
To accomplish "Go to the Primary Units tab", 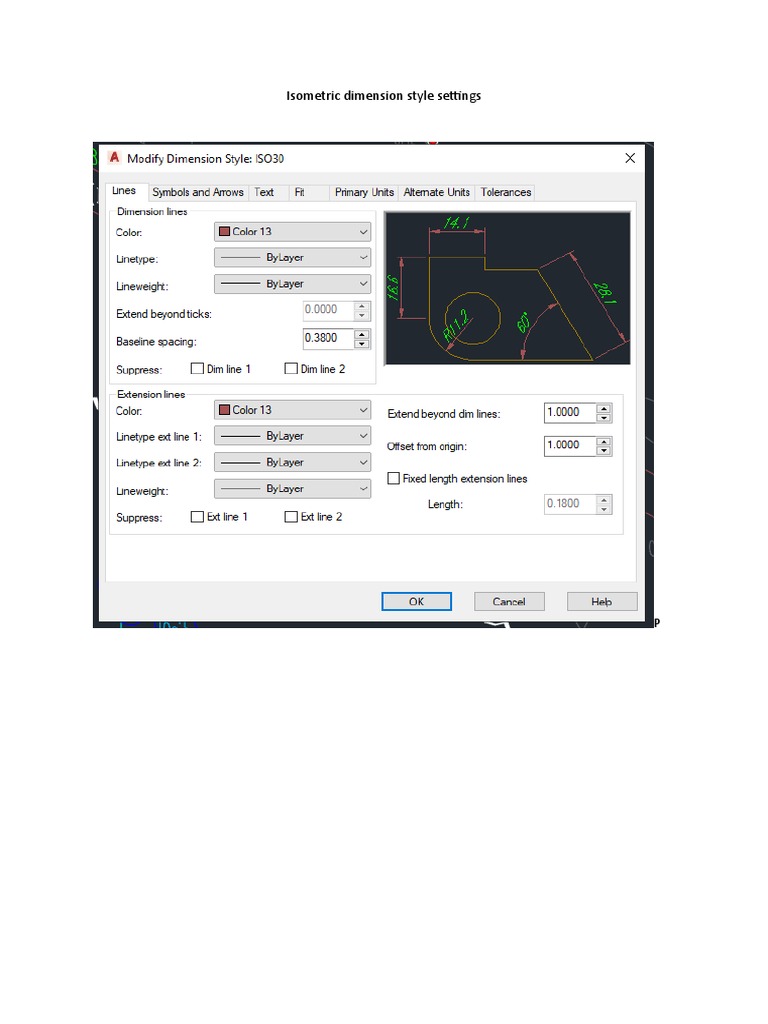I will (364, 192).
